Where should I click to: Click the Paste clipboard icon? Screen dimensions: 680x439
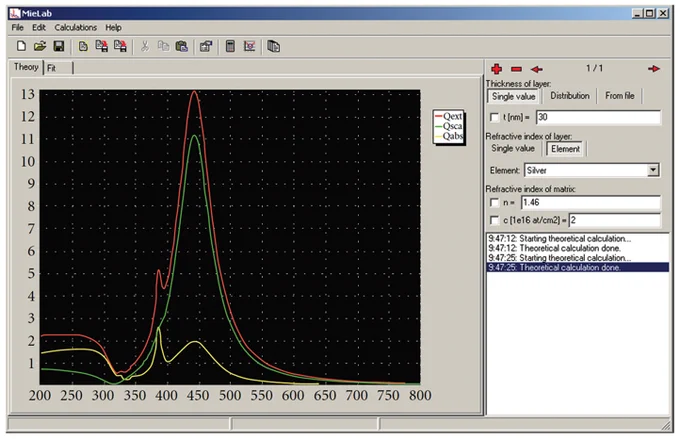tap(181, 46)
